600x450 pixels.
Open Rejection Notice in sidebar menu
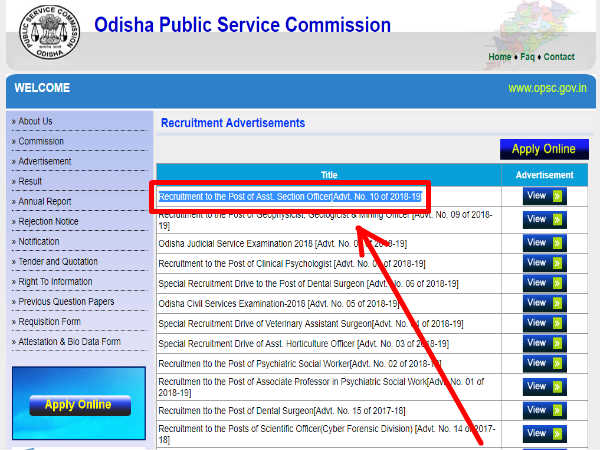click(48, 222)
